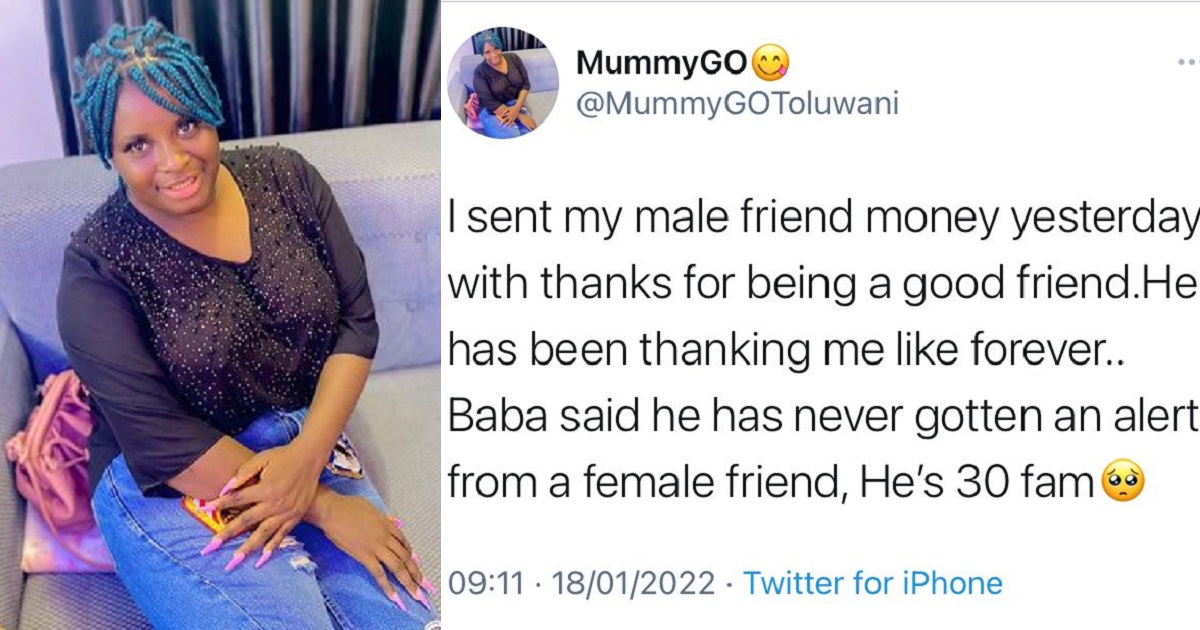1200x630 pixels.
Task: Click the pleading face emoji ending the tweet
Action: pyautogui.click(x=1122, y=484)
